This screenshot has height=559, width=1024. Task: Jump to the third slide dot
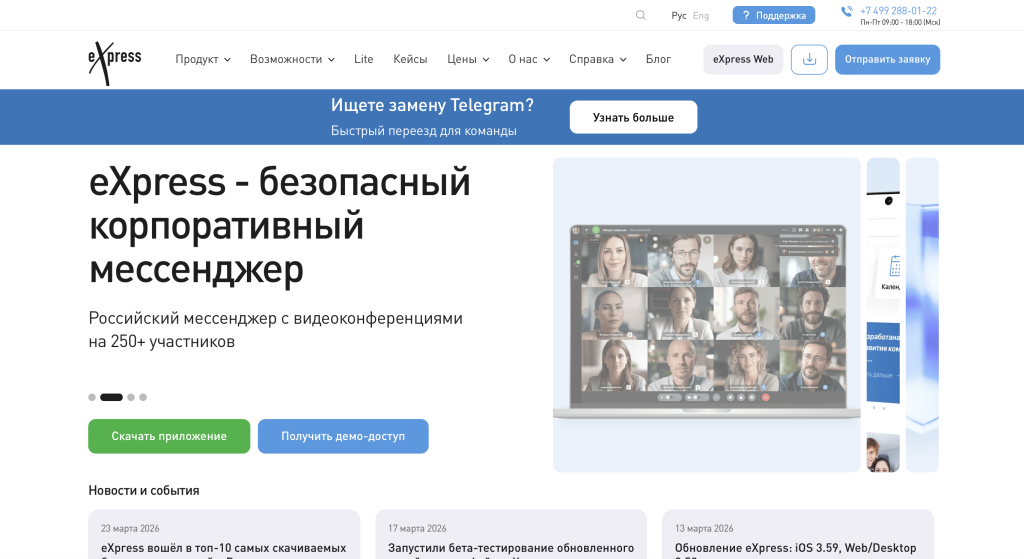click(x=131, y=397)
